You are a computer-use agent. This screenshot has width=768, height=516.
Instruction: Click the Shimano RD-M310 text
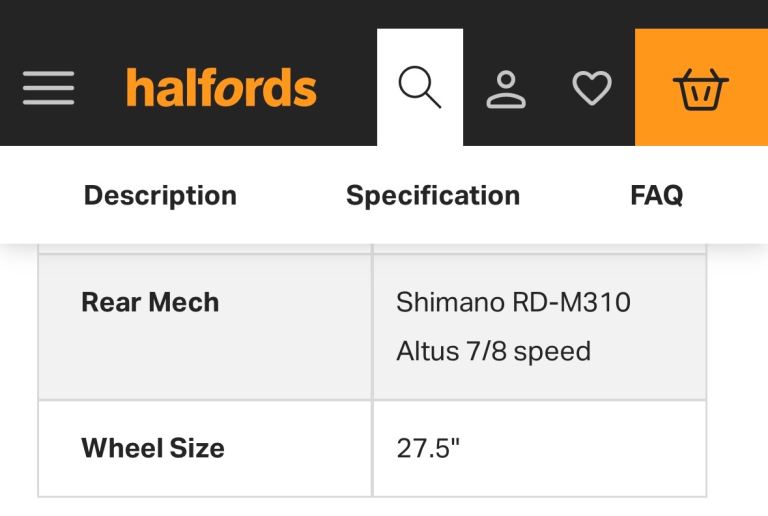[513, 302]
